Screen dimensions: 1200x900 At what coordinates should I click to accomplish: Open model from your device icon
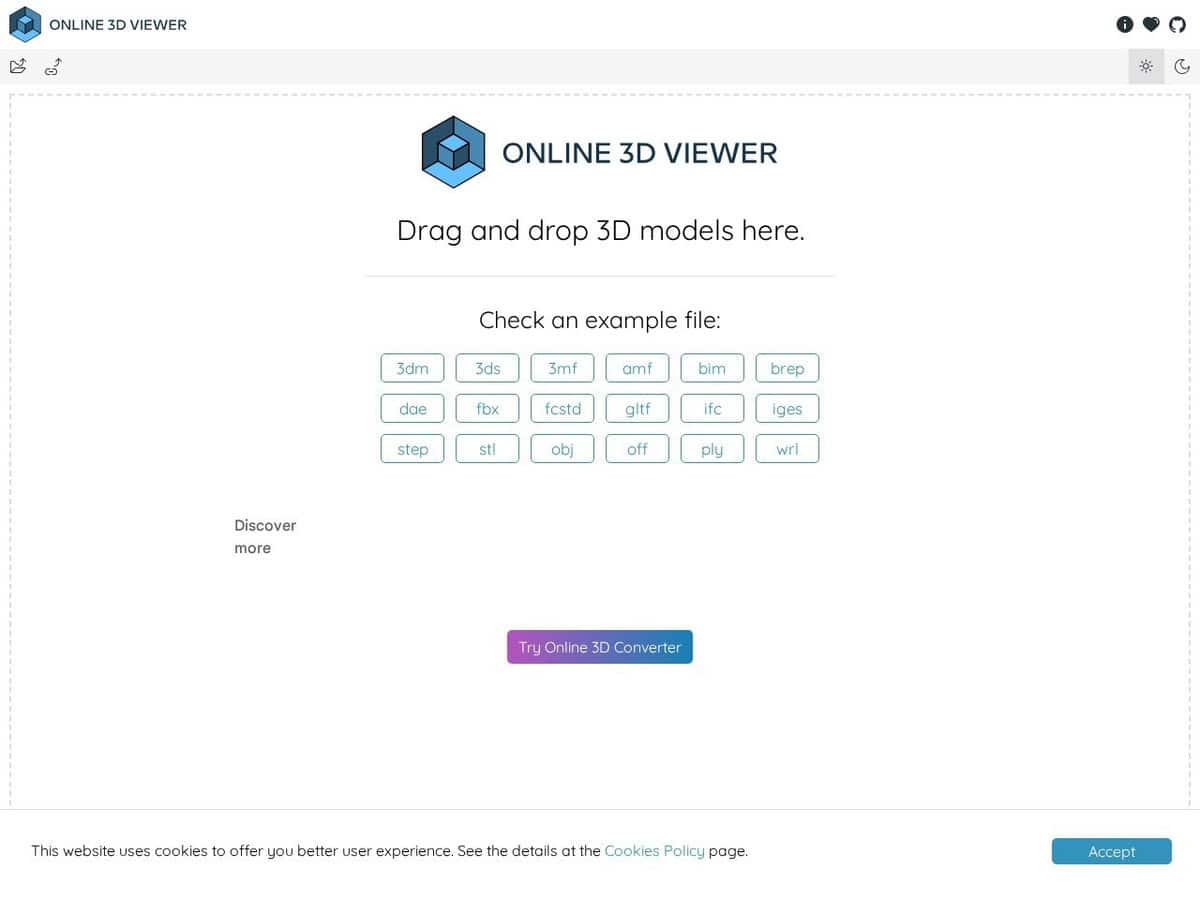point(18,67)
